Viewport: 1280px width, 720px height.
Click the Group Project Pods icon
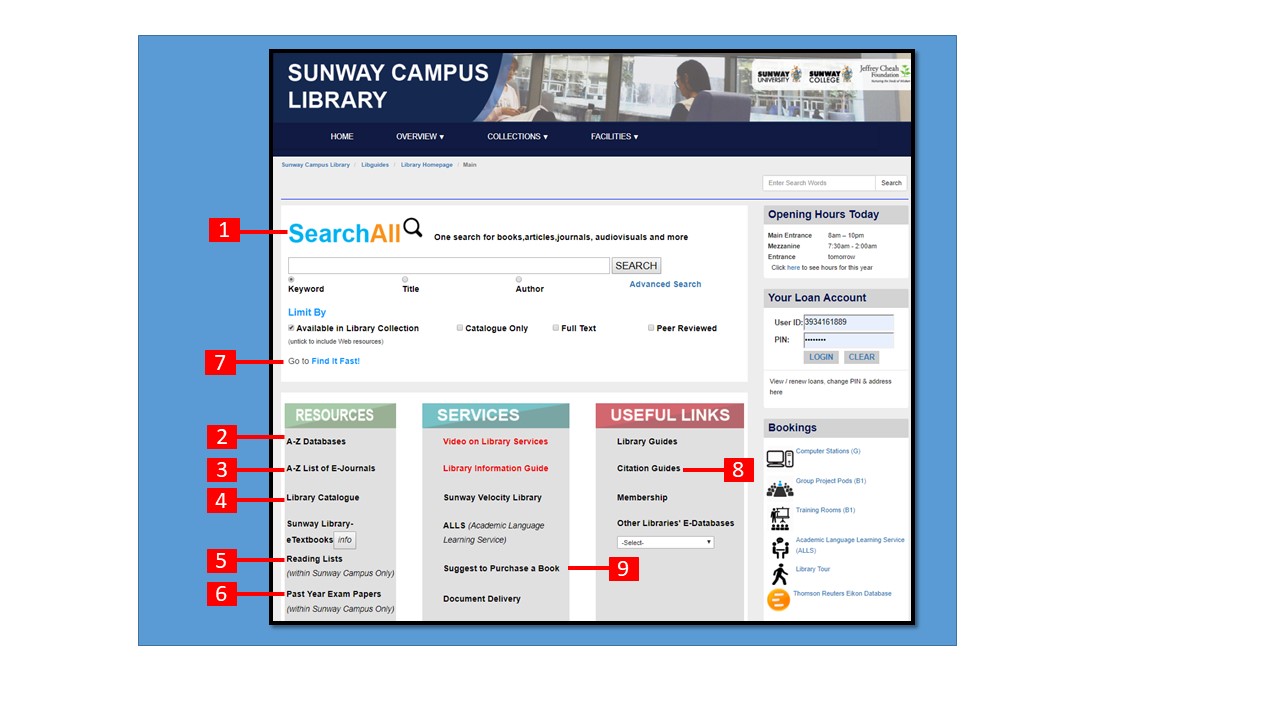tap(780, 488)
